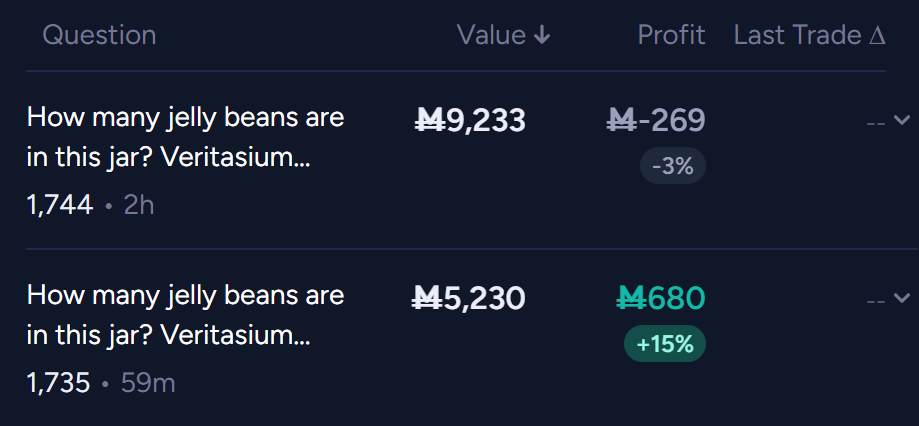The image size is (919, 426).
Task: Click the 59m time label in second row
Action: click(x=148, y=383)
